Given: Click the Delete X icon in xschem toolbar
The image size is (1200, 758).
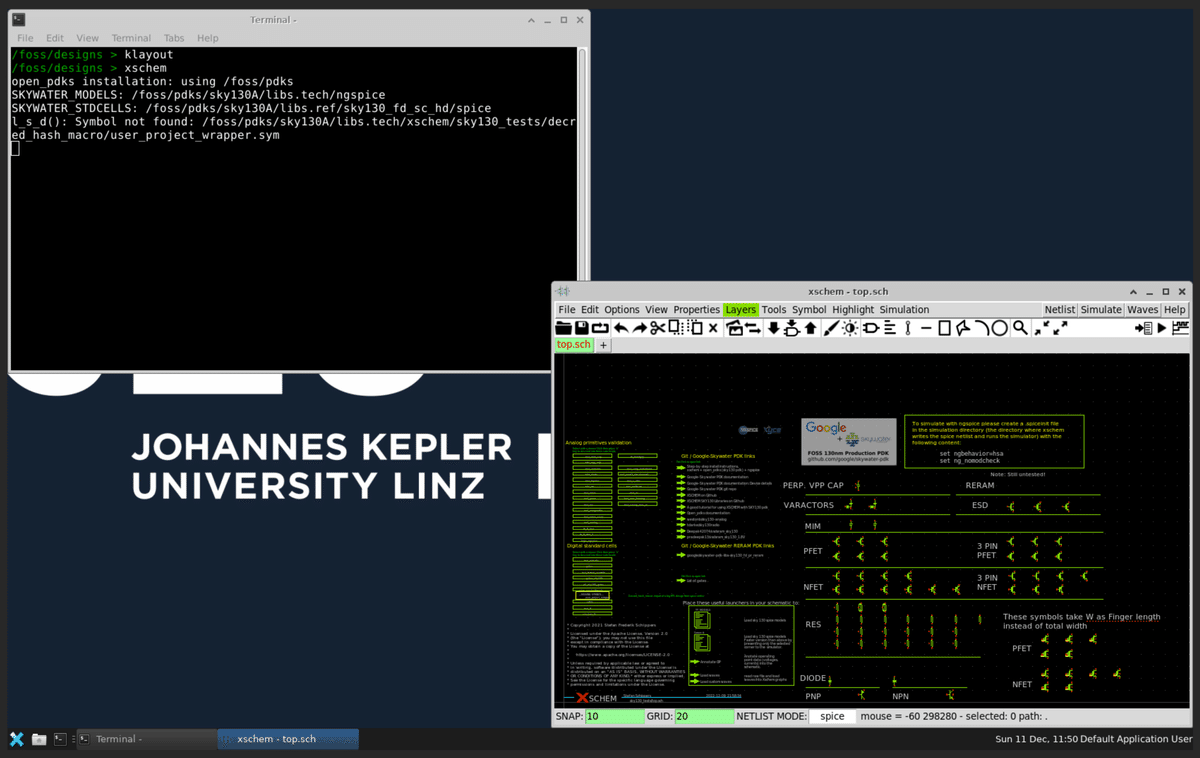Looking at the screenshot, I should pos(713,328).
